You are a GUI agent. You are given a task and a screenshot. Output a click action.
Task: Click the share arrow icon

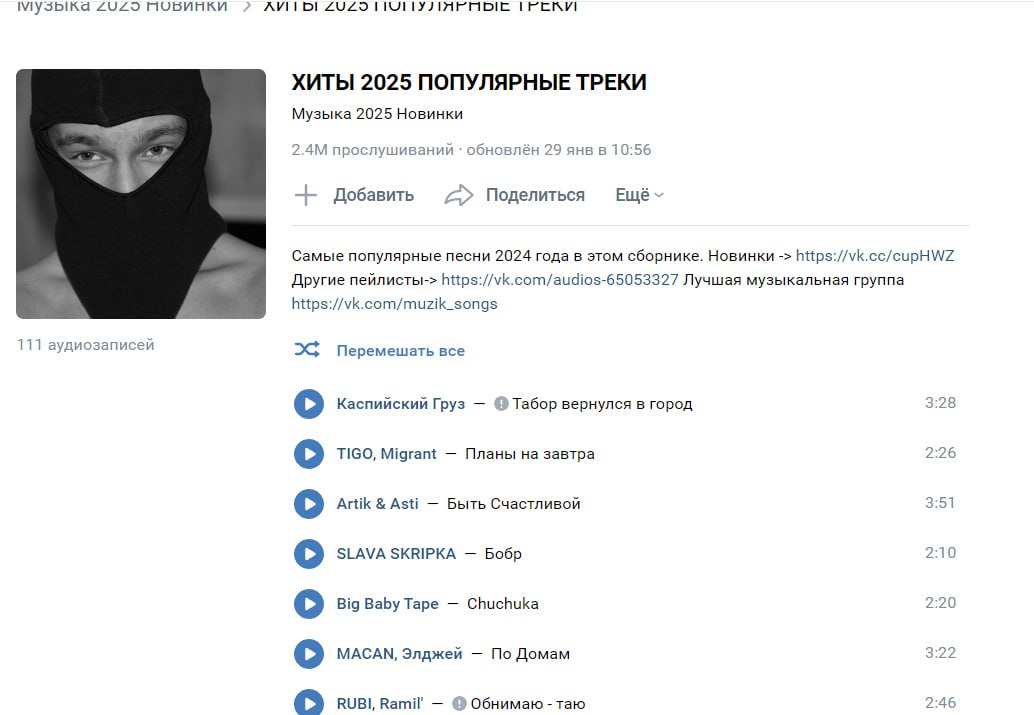[x=459, y=195]
